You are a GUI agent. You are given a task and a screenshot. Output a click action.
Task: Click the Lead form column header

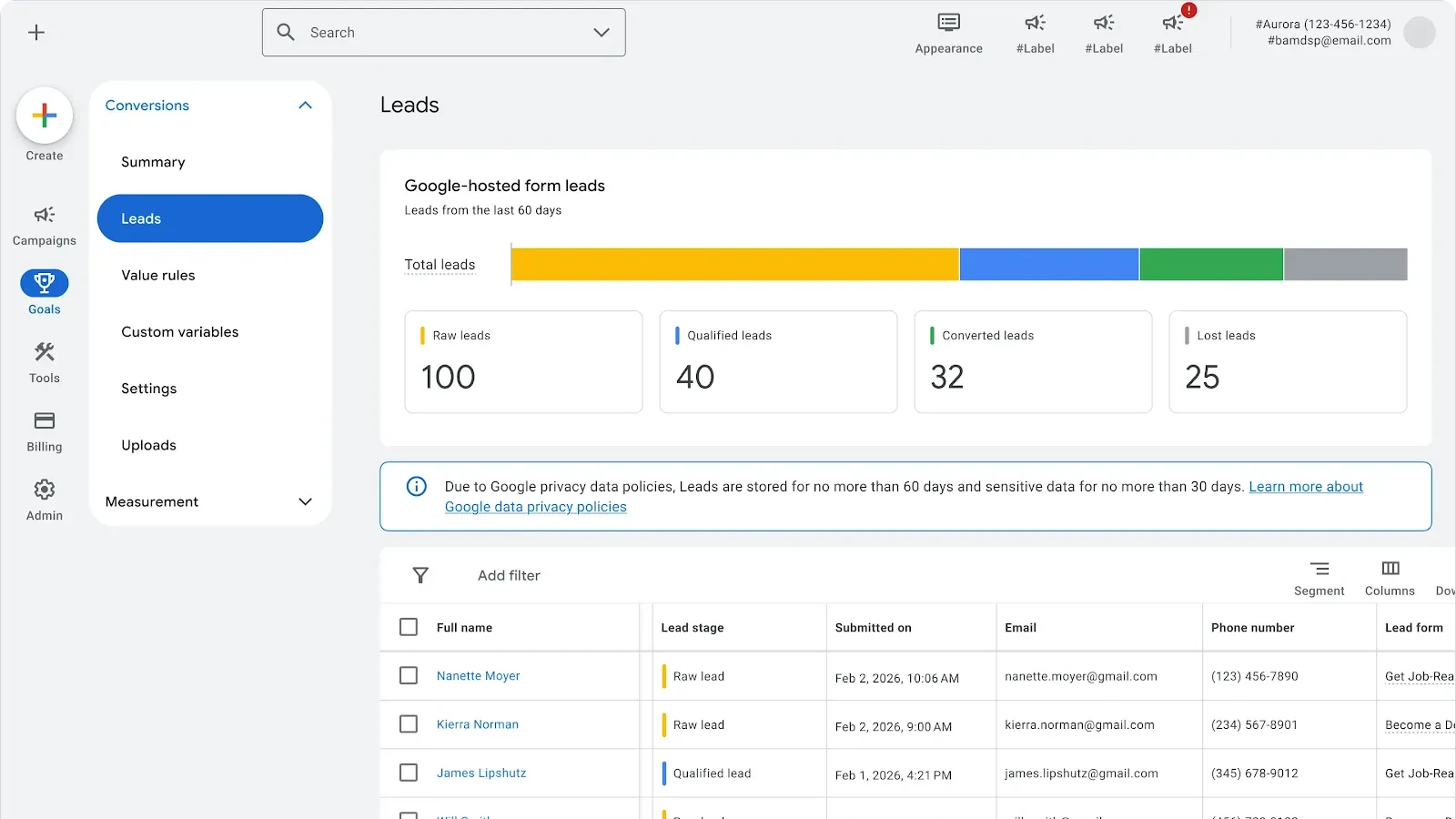click(x=1414, y=628)
